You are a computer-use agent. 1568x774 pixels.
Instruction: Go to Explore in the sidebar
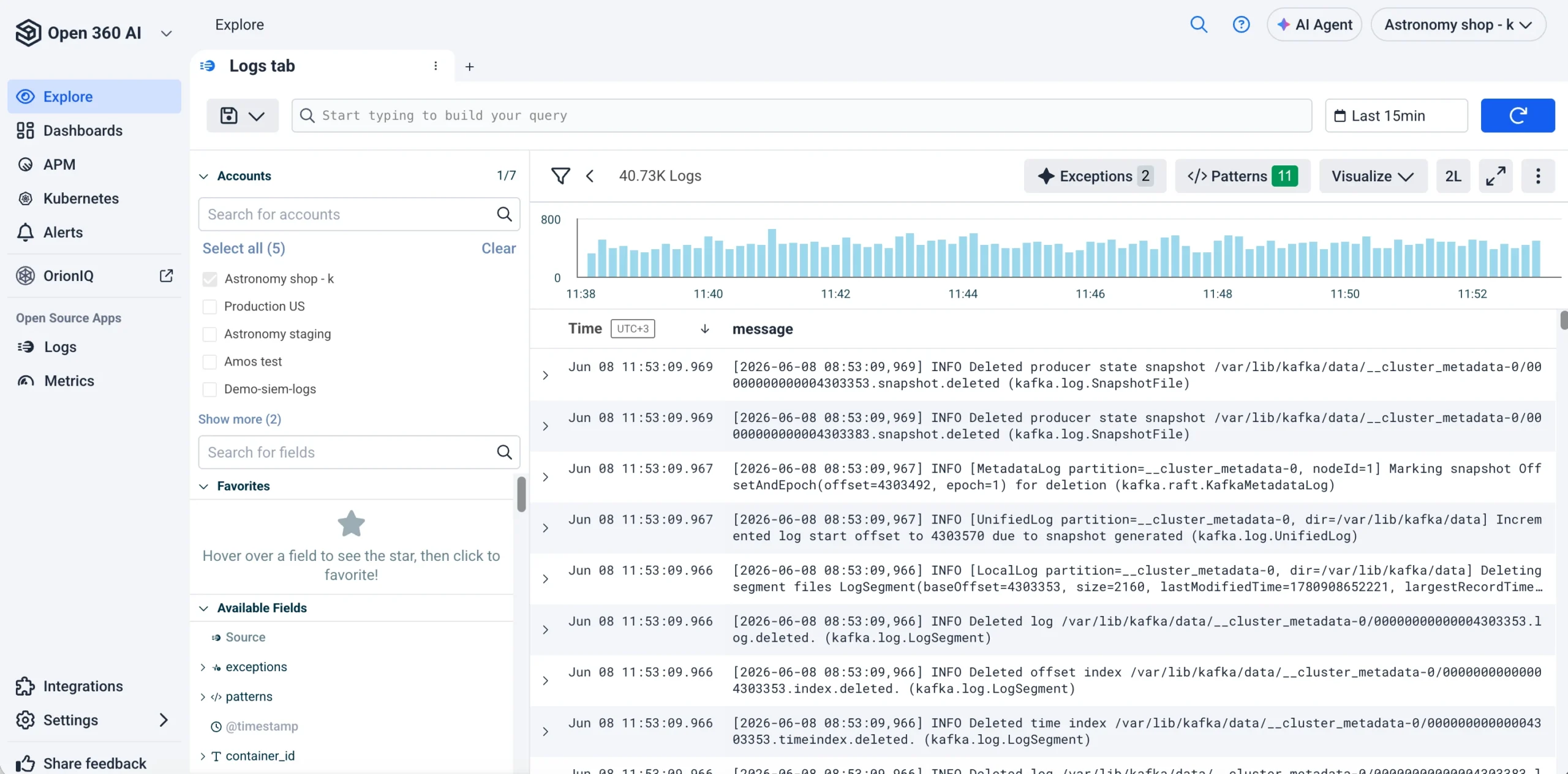[x=94, y=97]
